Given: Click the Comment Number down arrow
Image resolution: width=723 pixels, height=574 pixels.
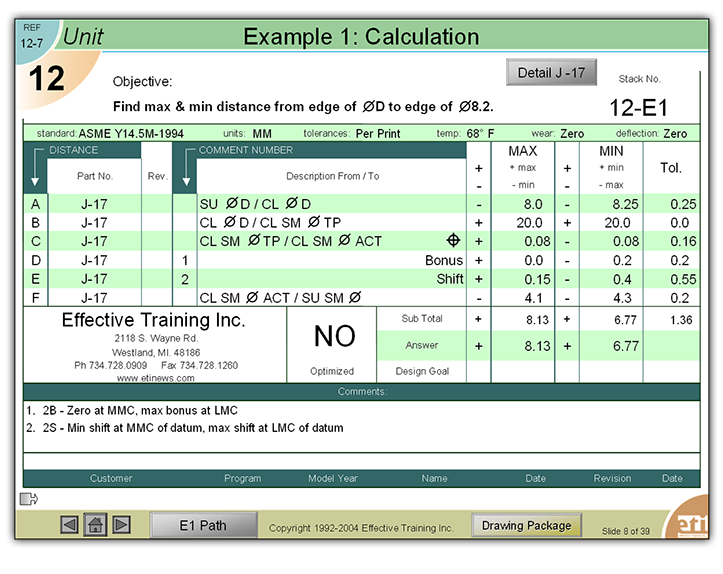Looking at the screenshot, I should [185, 171].
